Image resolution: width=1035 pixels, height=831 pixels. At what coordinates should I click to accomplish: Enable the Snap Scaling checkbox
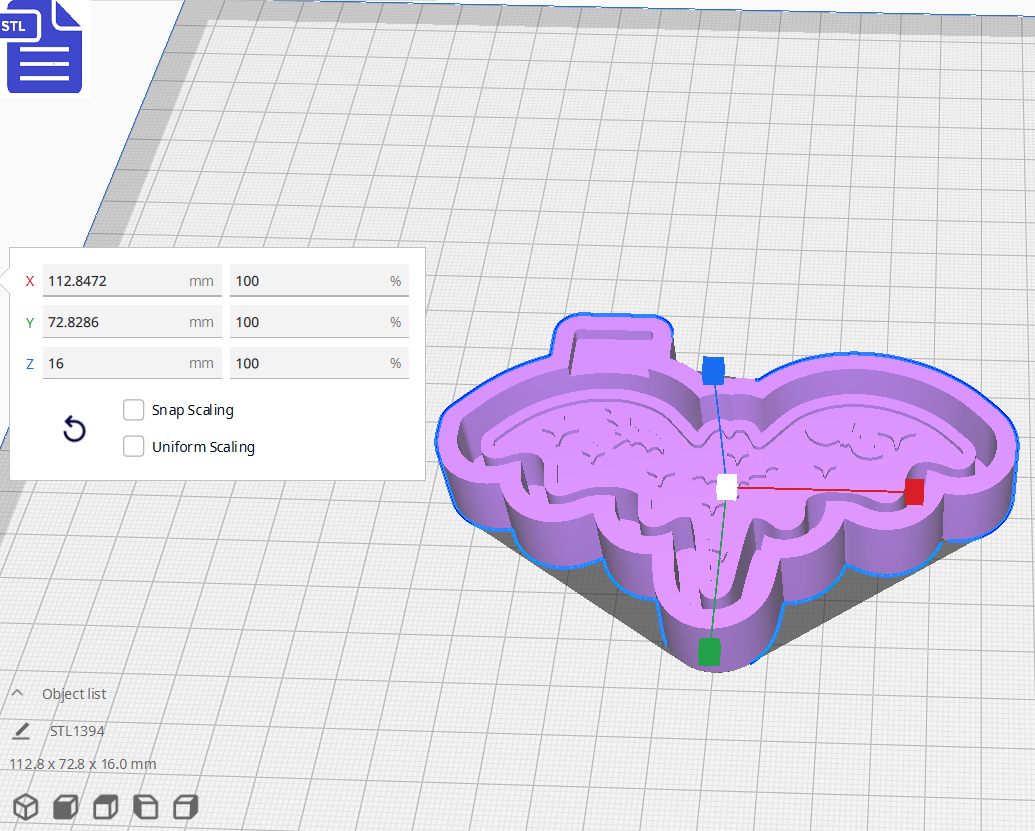pos(134,410)
